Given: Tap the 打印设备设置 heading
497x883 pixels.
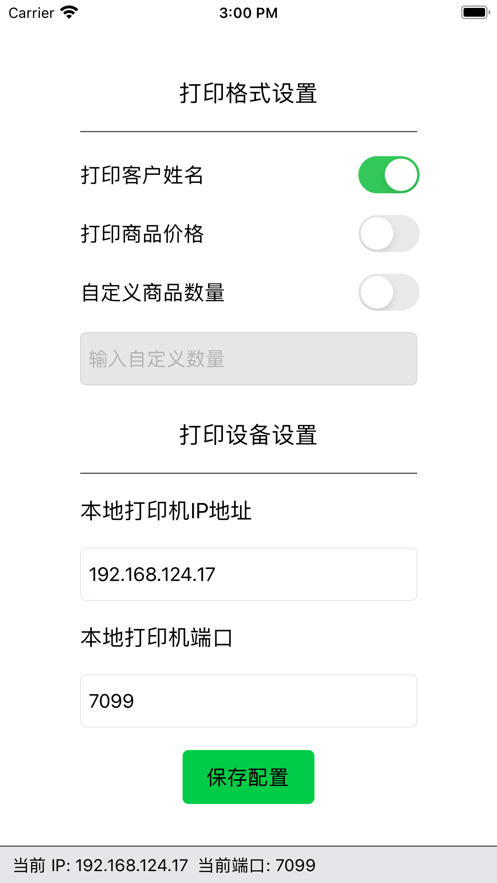Looking at the screenshot, I should pos(248,435).
